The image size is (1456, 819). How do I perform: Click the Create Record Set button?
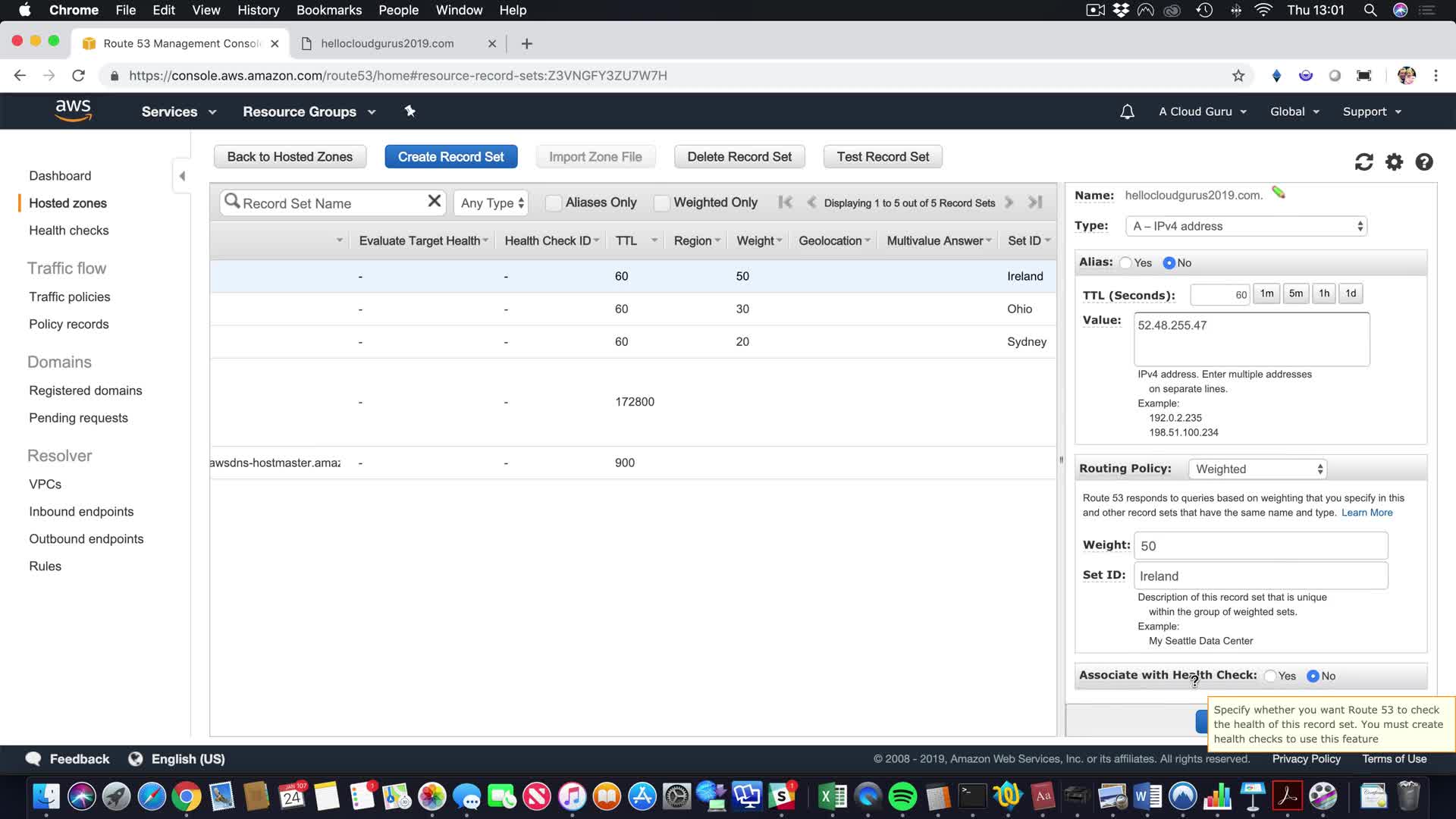pos(450,156)
